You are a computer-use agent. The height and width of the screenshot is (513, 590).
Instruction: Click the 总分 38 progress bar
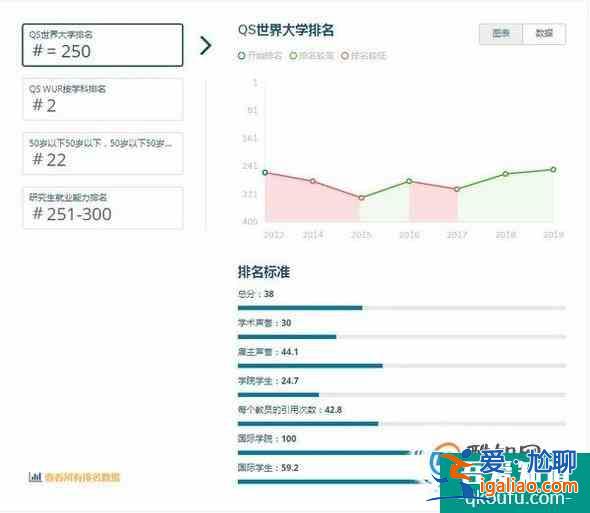click(x=401, y=308)
